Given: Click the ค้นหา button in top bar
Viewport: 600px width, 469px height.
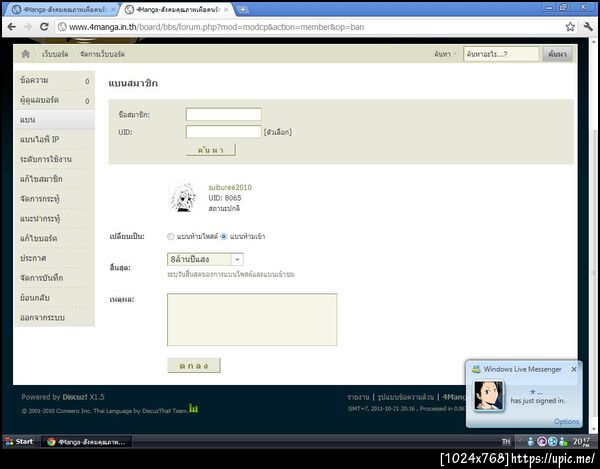Looking at the screenshot, I should 558,54.
